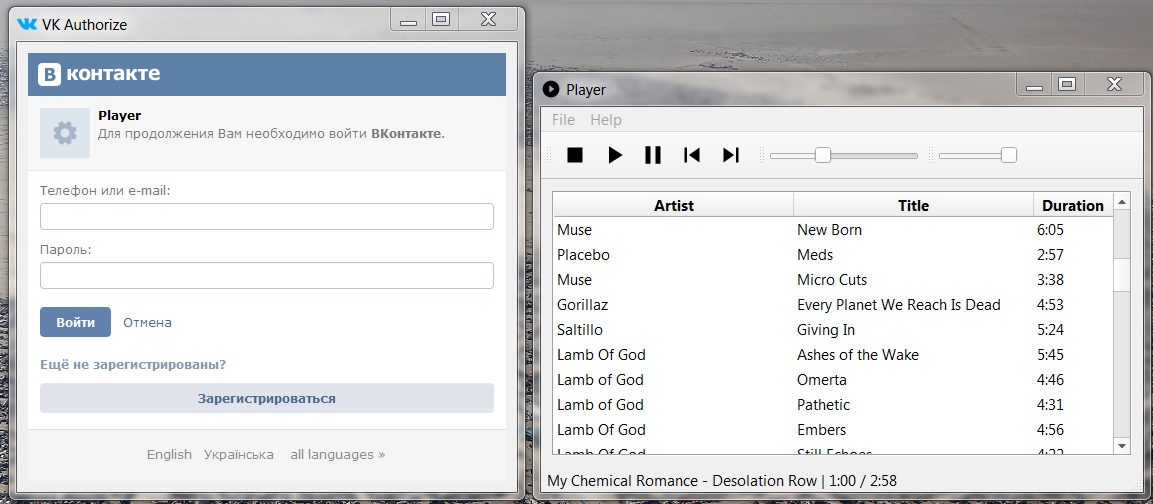The height and width of the screenshot is (504, 1153).
Task: Start playback with the Play button
Action: (x=615, y=155)
